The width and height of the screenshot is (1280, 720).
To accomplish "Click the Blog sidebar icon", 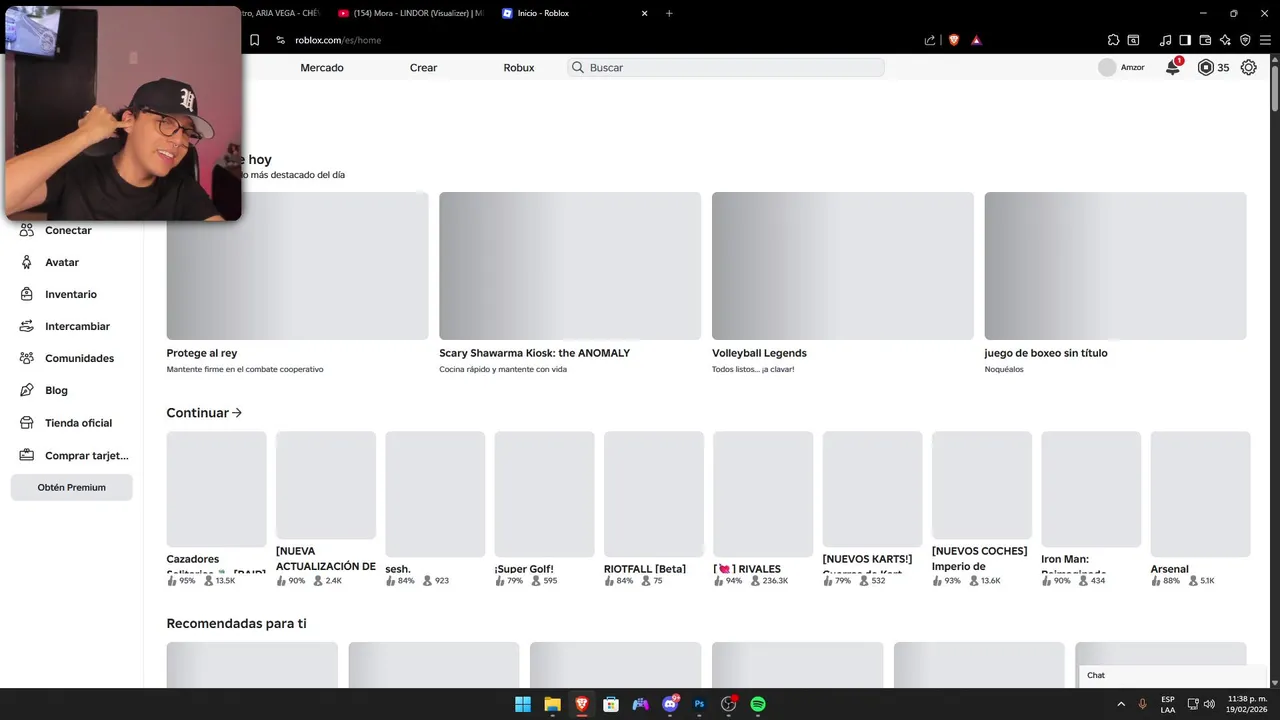I will coord(27,390).
